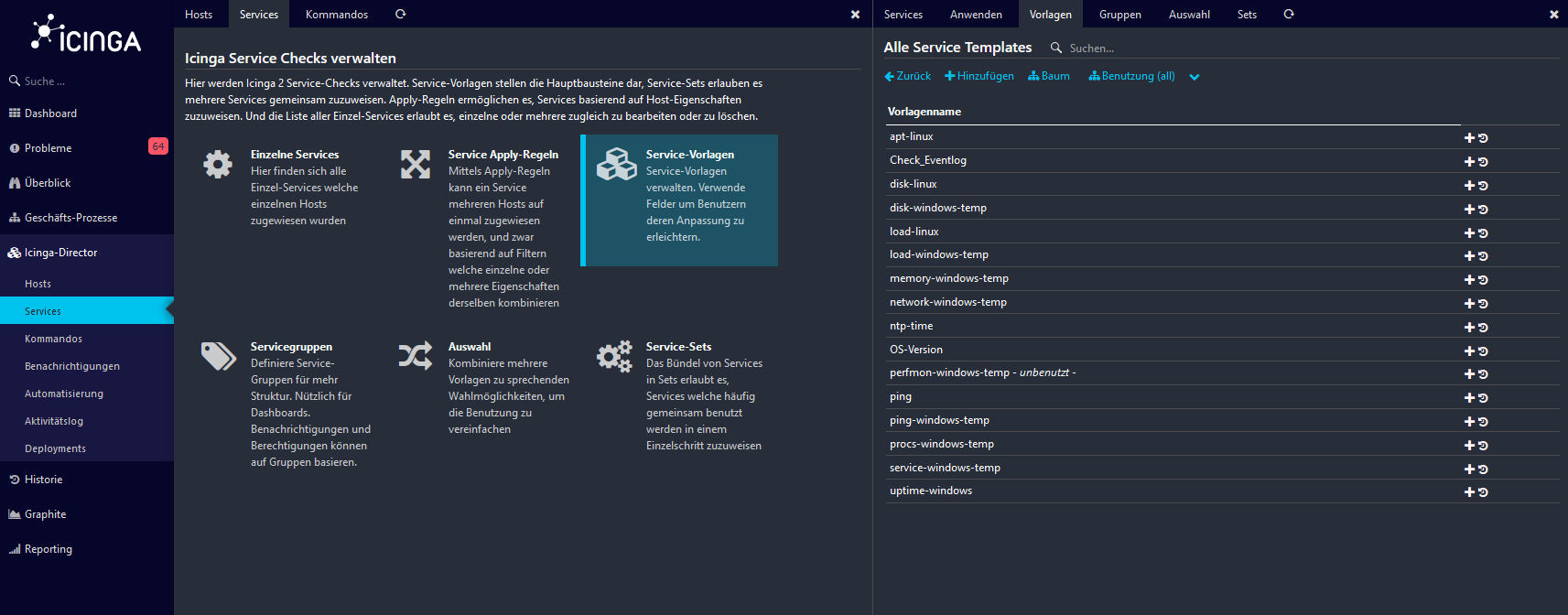This screenshot has width=1568, height=615.
Task: Click the search field in the sidebar
Action: pyautogui.click(x=87, y=81)
